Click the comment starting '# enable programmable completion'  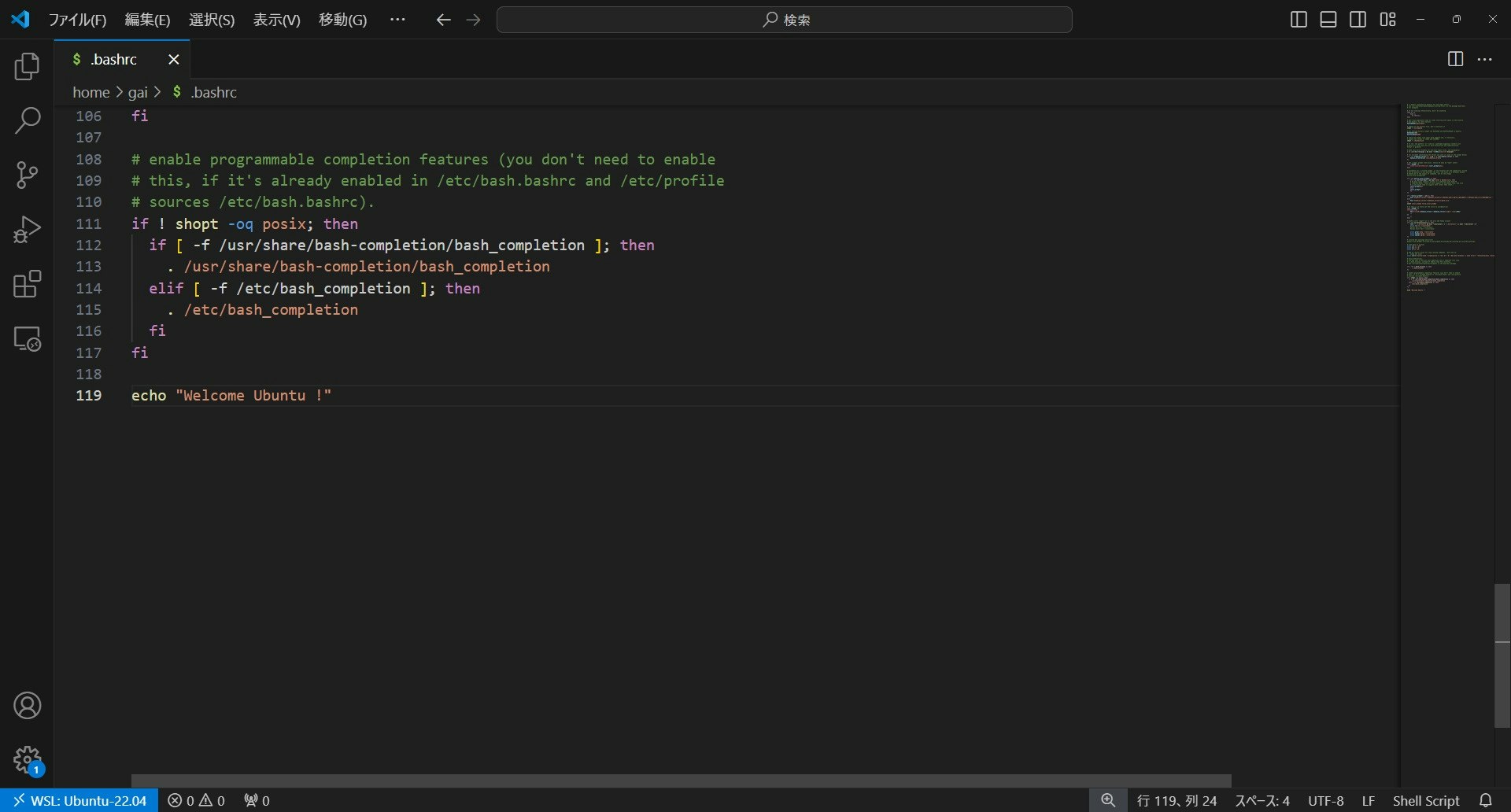(423, 159)
